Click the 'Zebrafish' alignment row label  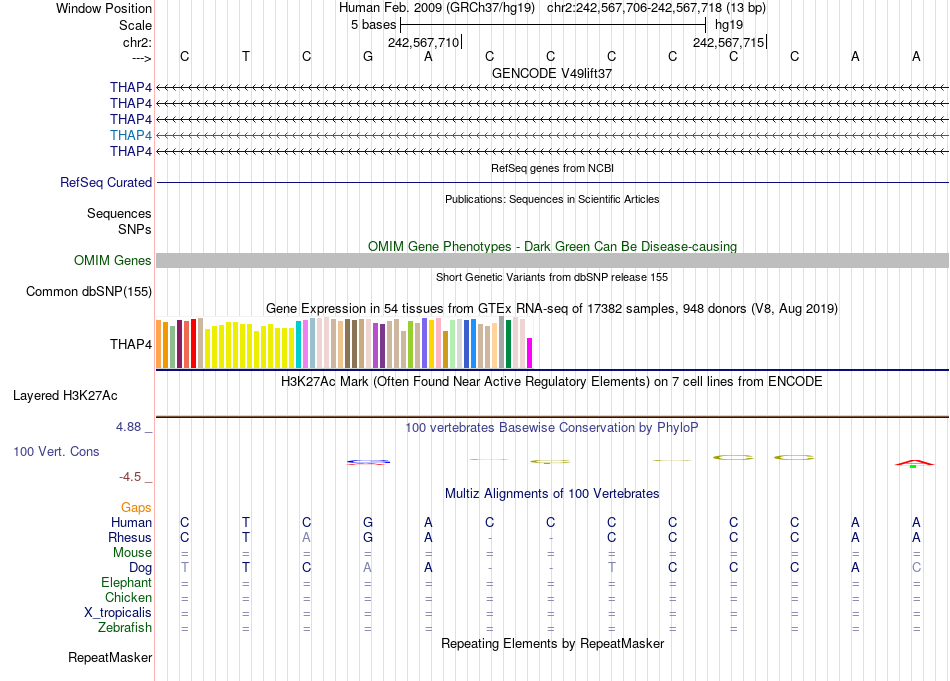point(125,628)
